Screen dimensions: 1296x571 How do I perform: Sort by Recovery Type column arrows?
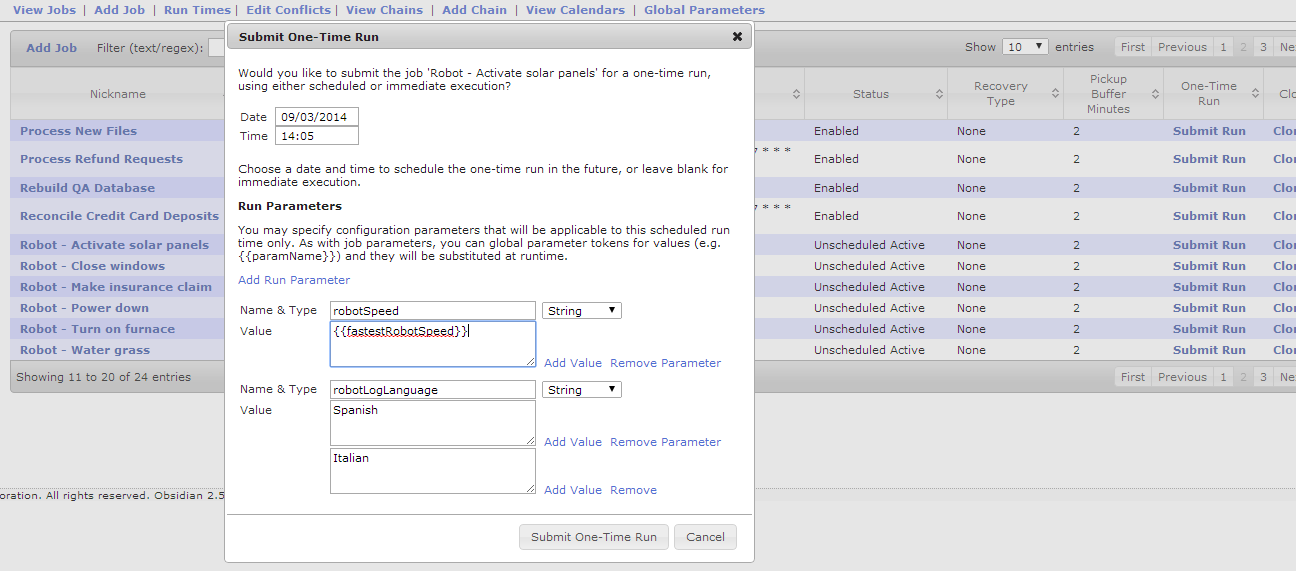[x=1056, y=94]
